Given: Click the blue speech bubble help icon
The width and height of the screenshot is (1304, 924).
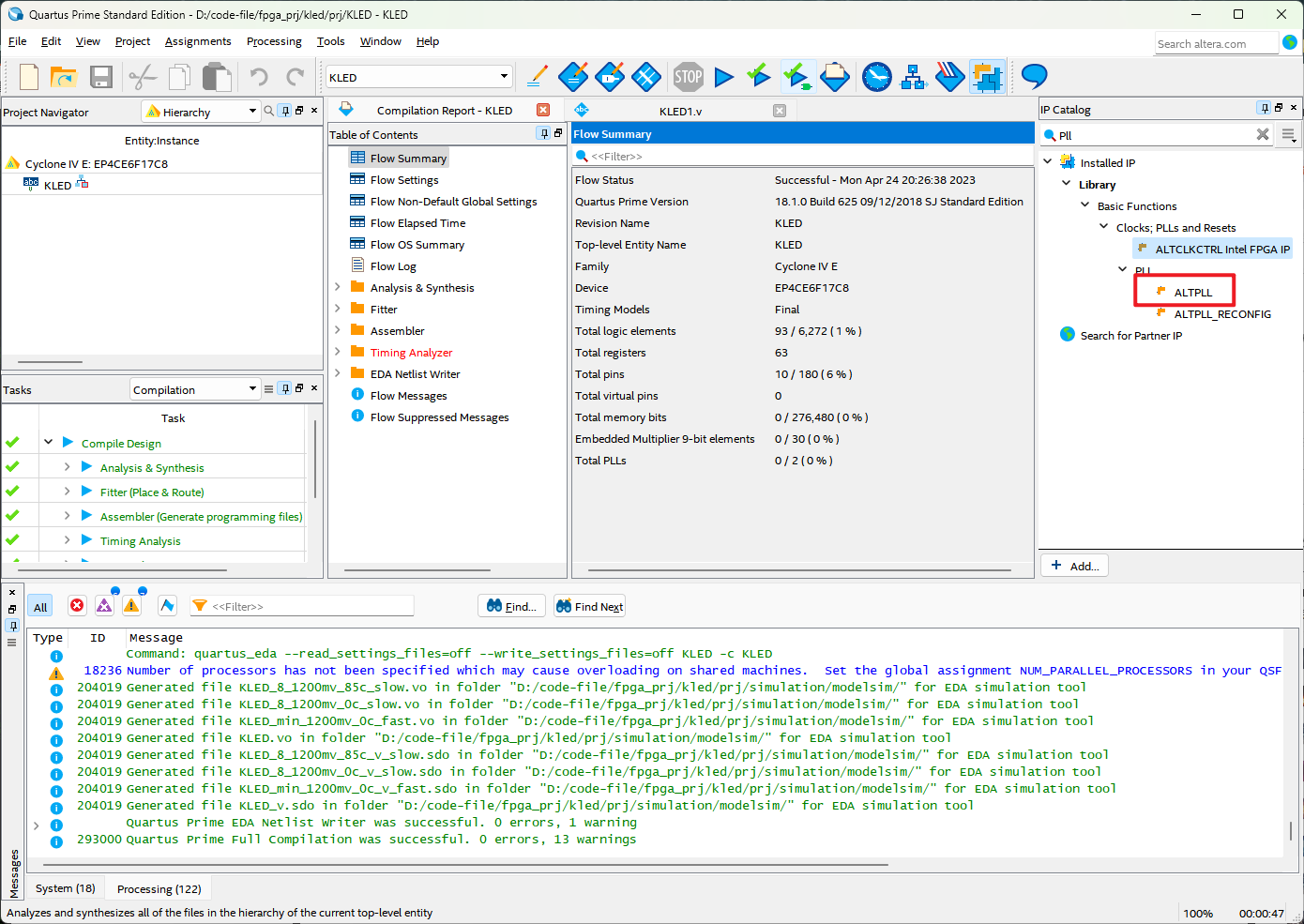Looking at the screenshot, I should coord(1034,76).
